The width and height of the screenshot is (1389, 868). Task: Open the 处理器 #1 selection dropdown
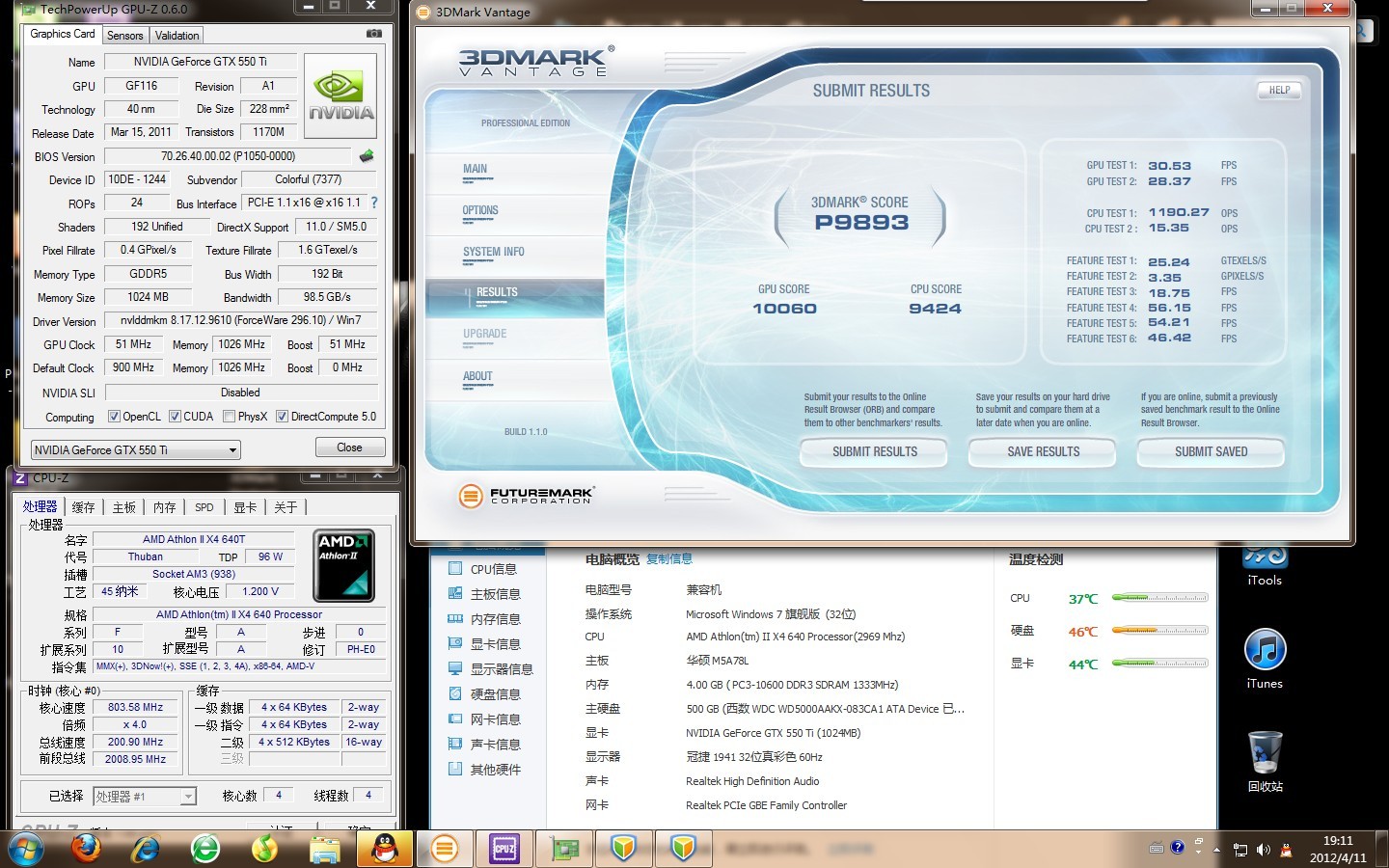coord(188,796)
